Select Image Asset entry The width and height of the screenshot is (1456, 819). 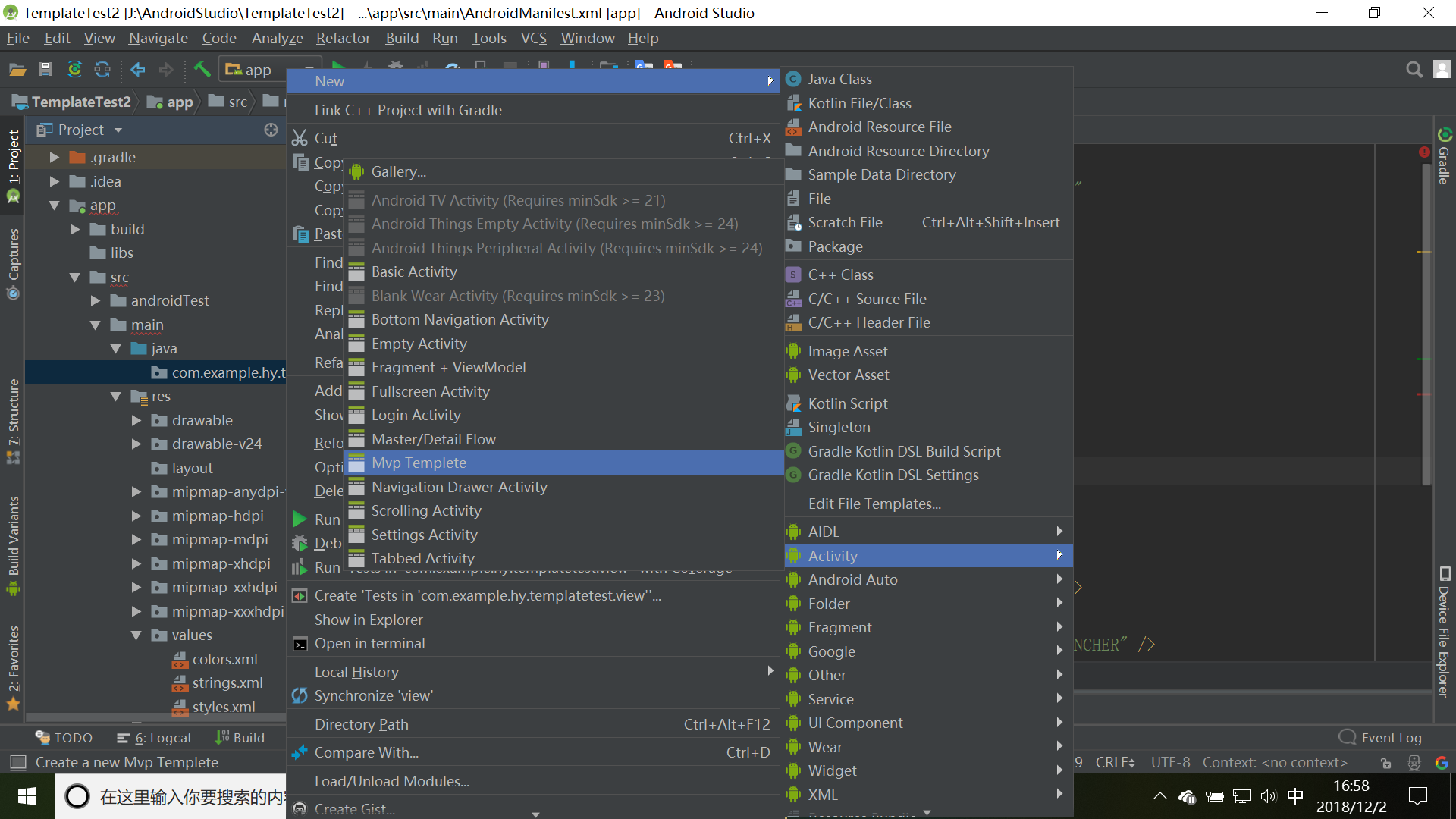[928, 351]
